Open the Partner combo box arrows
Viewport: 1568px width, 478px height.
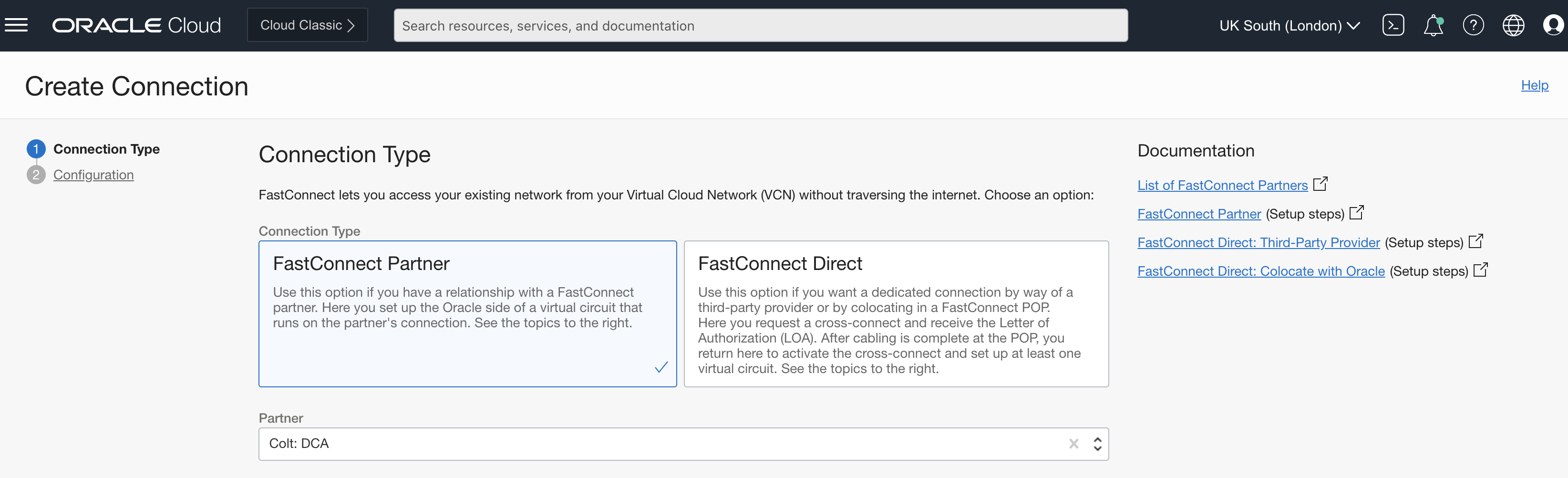(1097, 444)
